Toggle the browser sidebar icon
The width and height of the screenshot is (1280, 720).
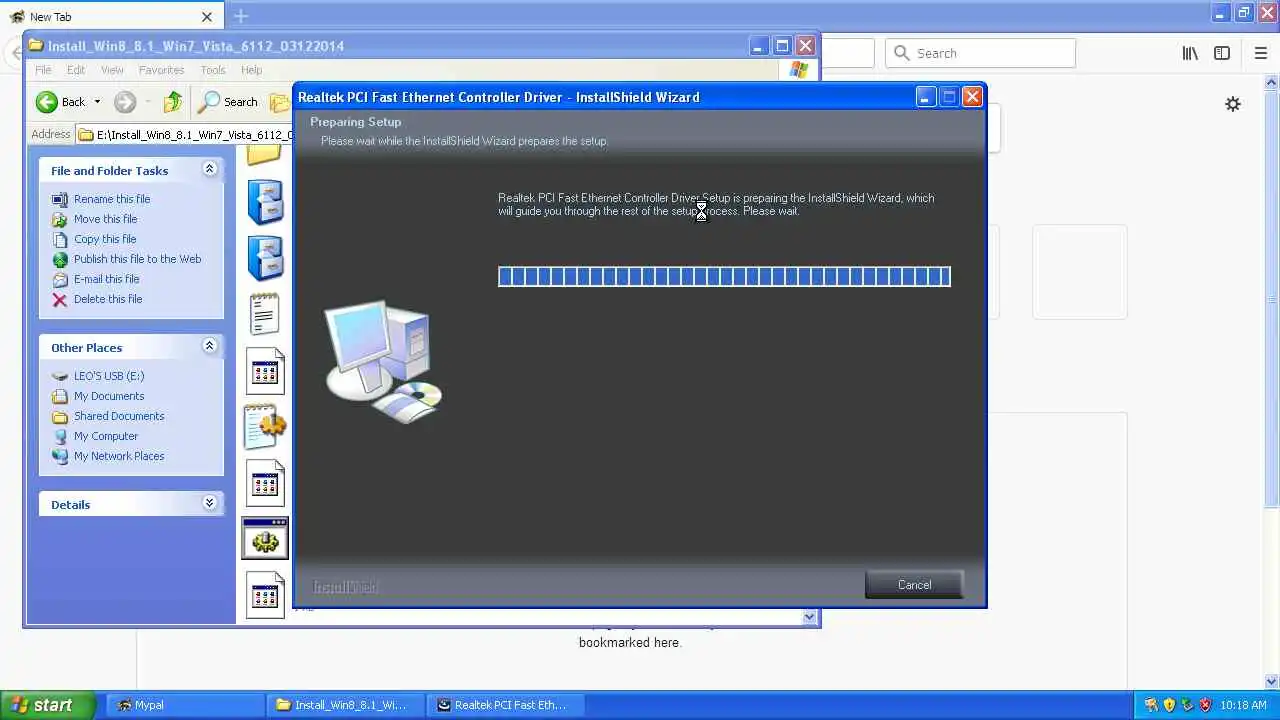(x=1222, y=53)
